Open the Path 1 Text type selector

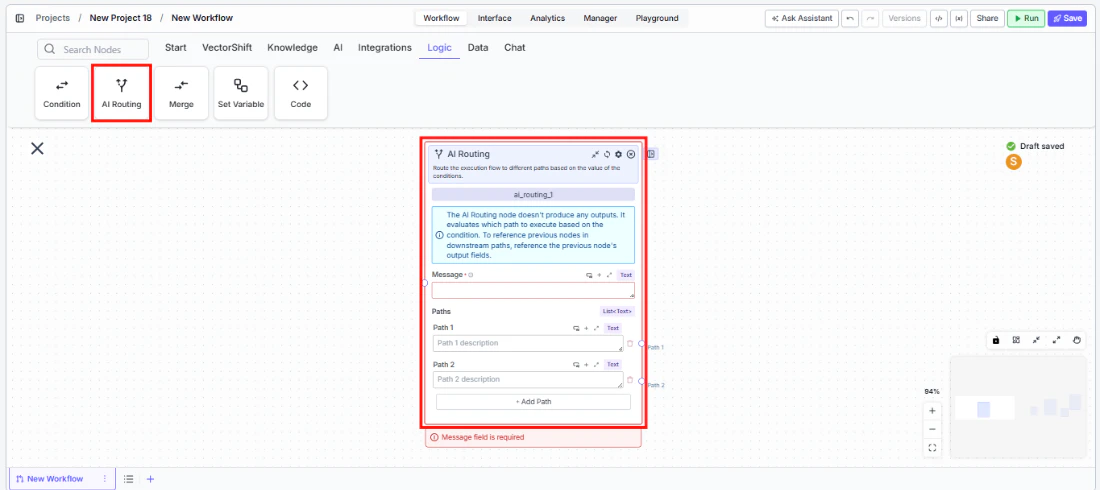[612, 328]
